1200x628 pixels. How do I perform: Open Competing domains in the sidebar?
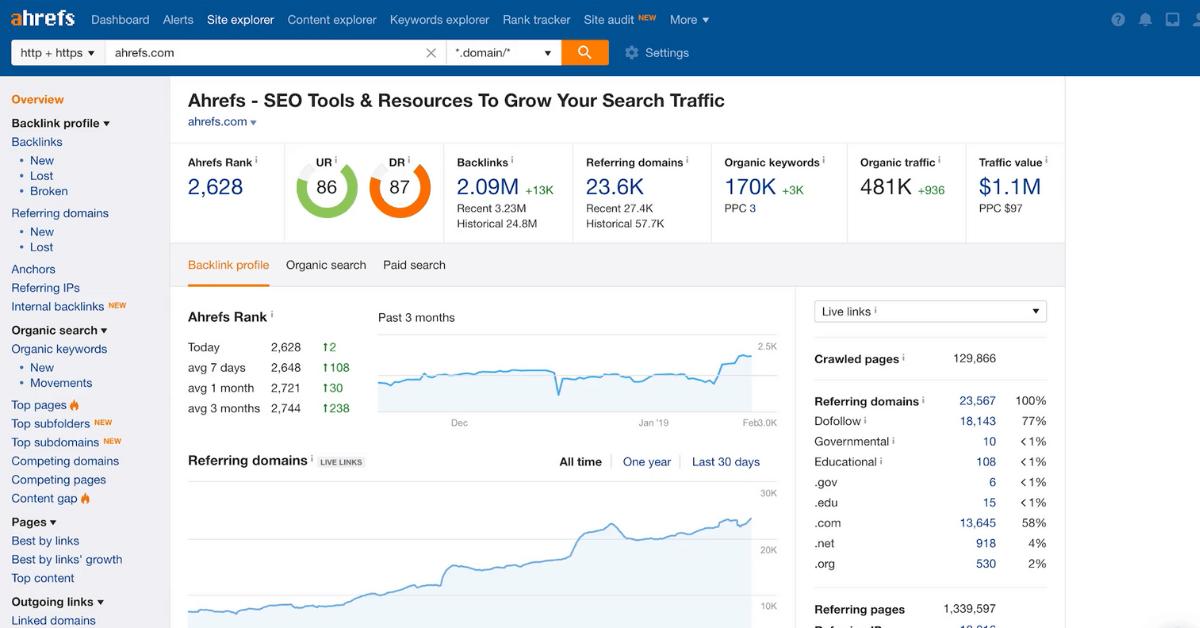pyautogui.click(x=65, y=461)
